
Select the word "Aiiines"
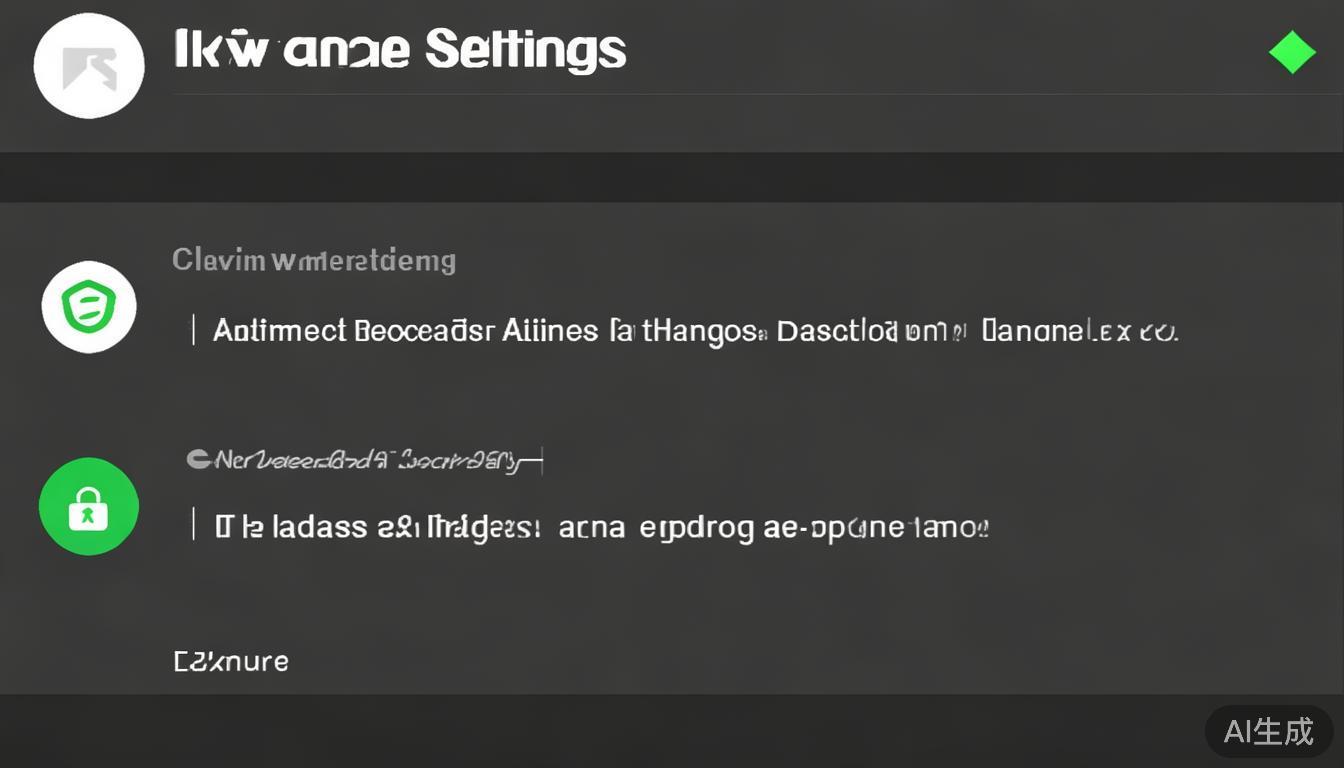(x=550, y=330)
